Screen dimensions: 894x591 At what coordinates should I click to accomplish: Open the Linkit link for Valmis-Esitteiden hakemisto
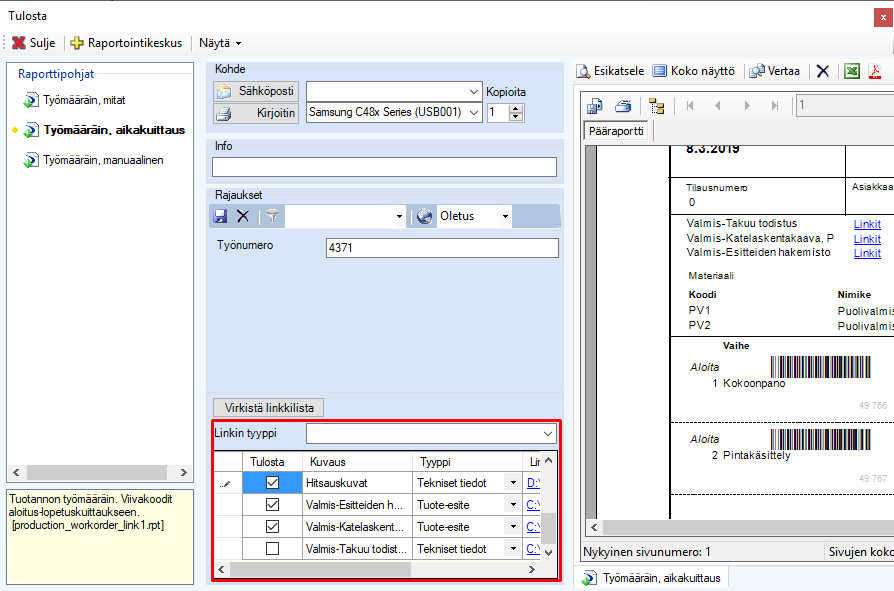coord(867,253)
